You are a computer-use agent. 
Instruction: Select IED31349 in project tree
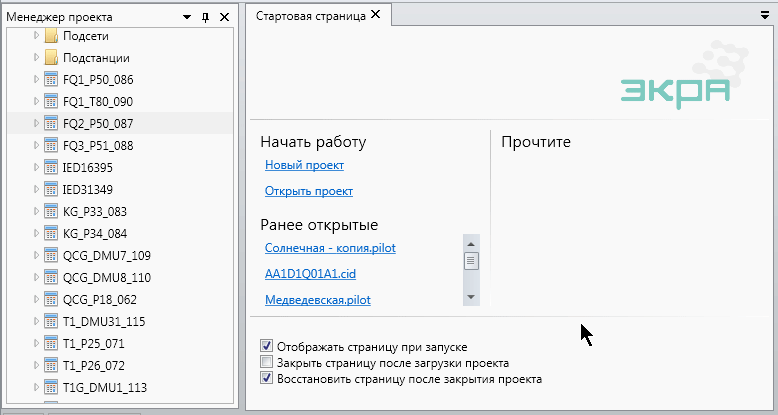click(x=87, y=190)
